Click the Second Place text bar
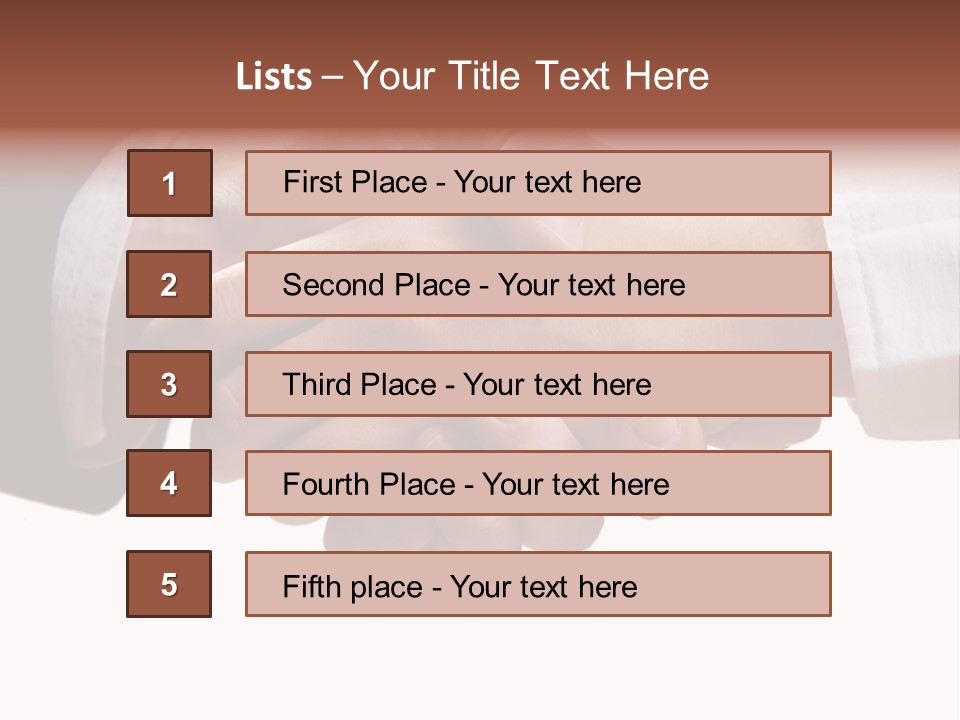This screenshot has height=720, width=960. tap(538, 284)
